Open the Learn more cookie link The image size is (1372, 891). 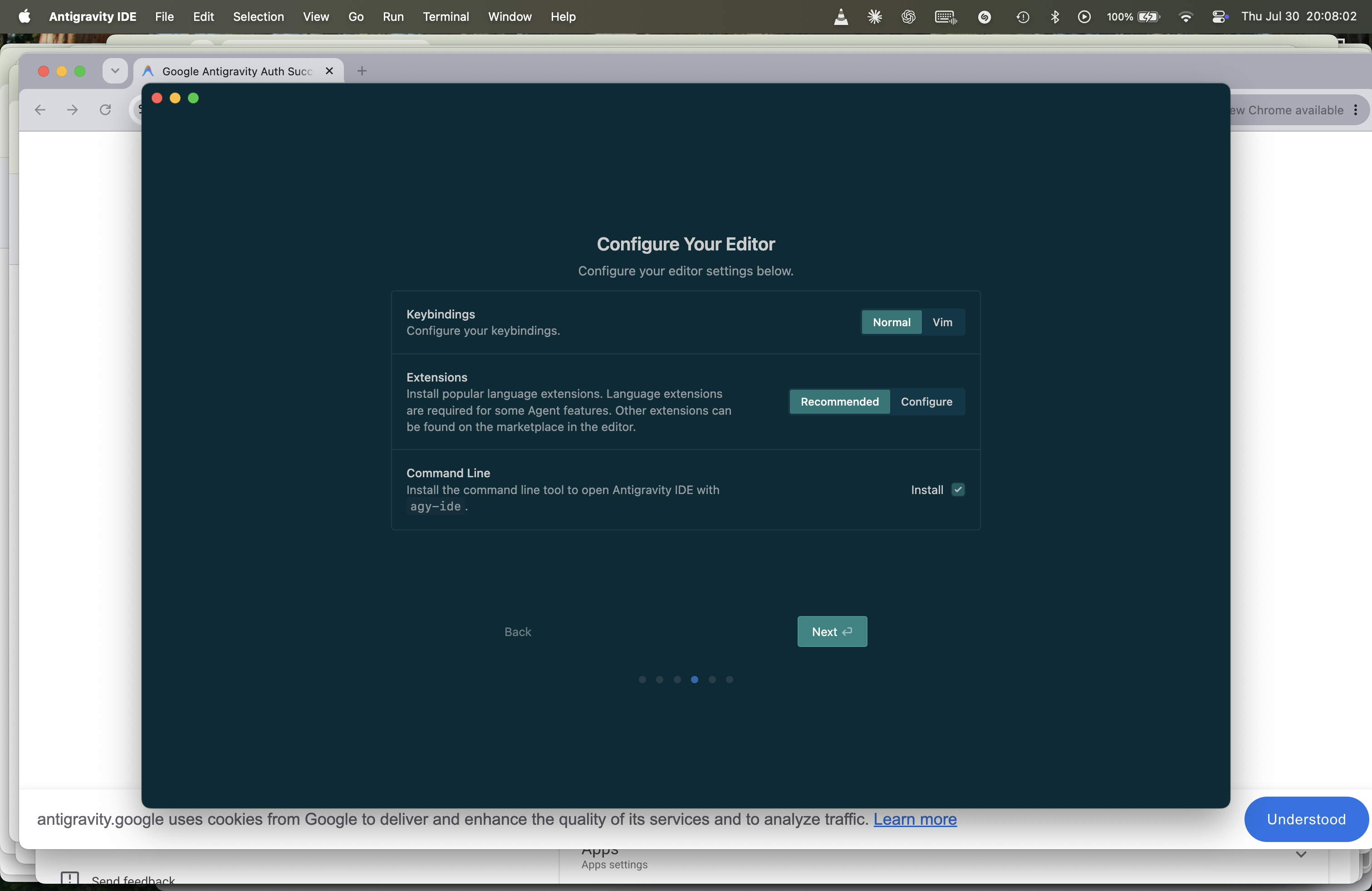pyautogui.click(x=915, y=819)
